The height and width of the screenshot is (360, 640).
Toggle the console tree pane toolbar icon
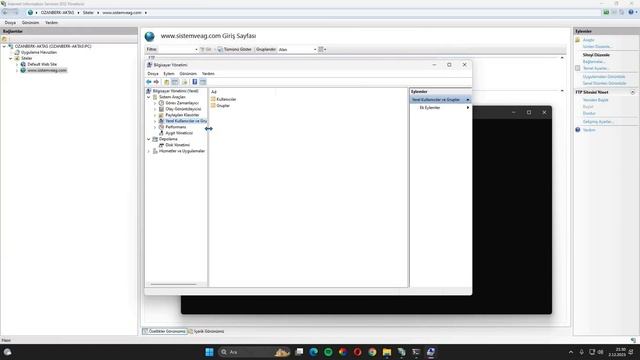[x=175, y=82]
